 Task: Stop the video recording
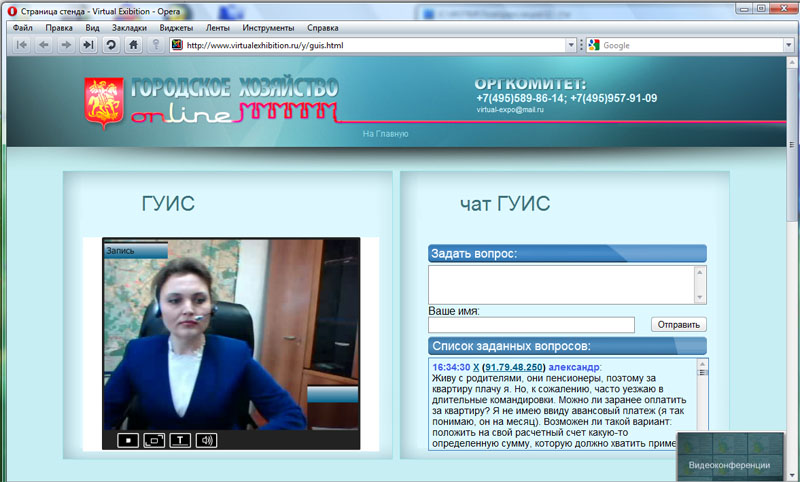128,440
